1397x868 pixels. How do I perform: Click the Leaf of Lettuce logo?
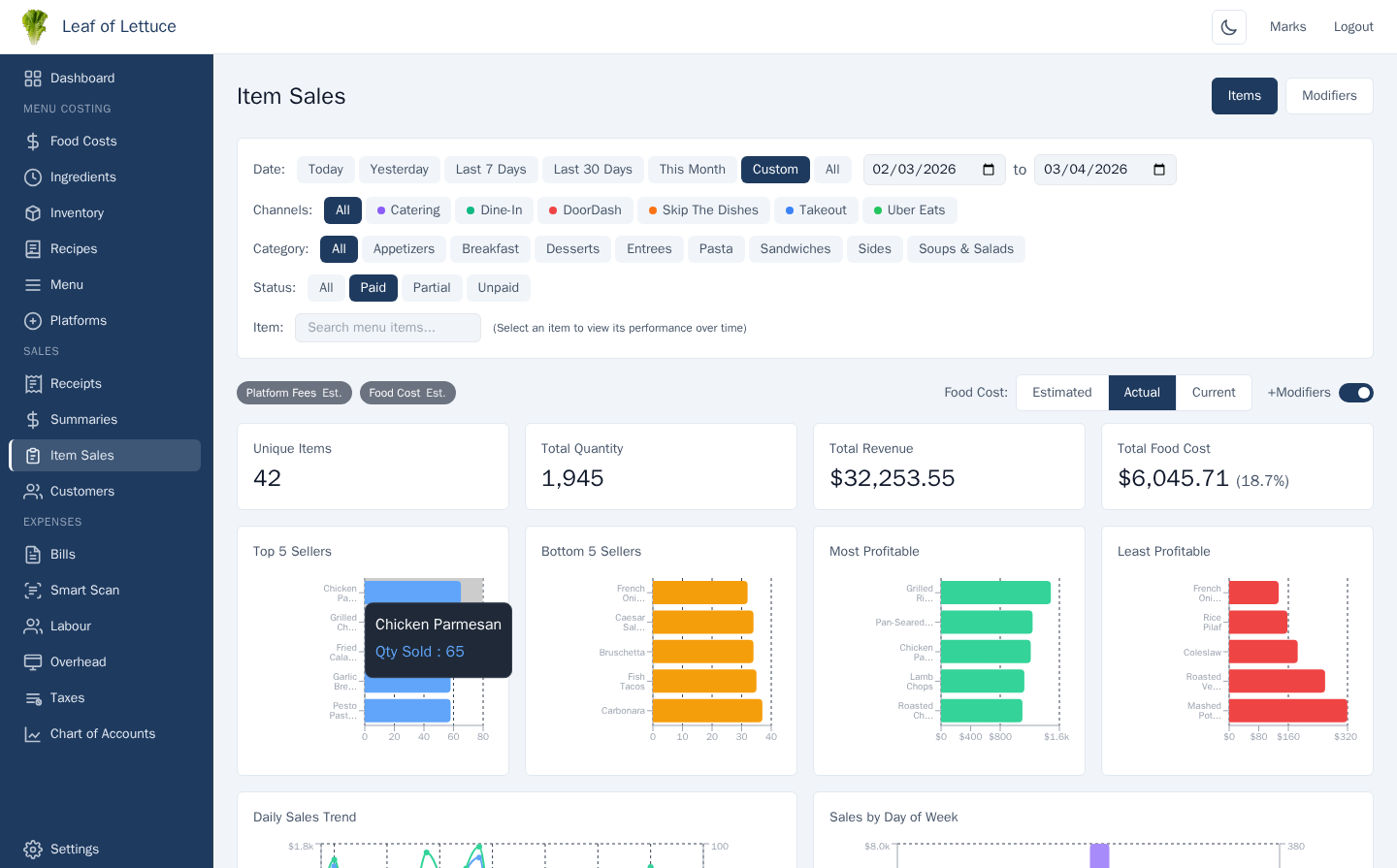click(x=35, y=27)
